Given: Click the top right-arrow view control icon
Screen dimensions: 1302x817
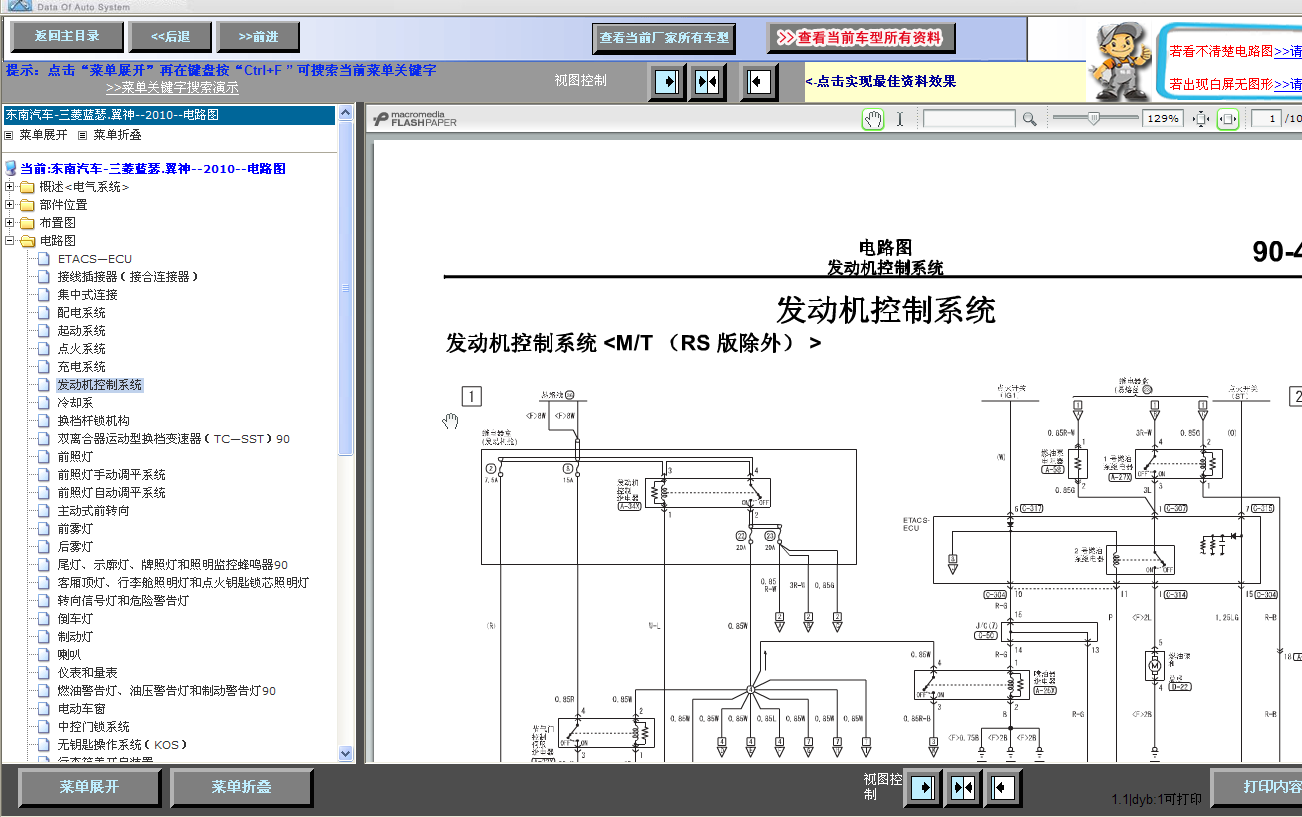Looking at the screenshot, I should point(667,81).
